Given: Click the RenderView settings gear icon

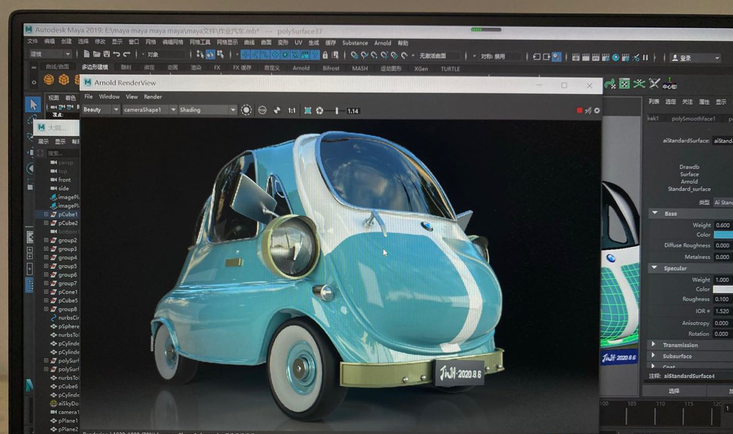Looking at the screenshot, I should pyautogui.click(x=596, y=110).
